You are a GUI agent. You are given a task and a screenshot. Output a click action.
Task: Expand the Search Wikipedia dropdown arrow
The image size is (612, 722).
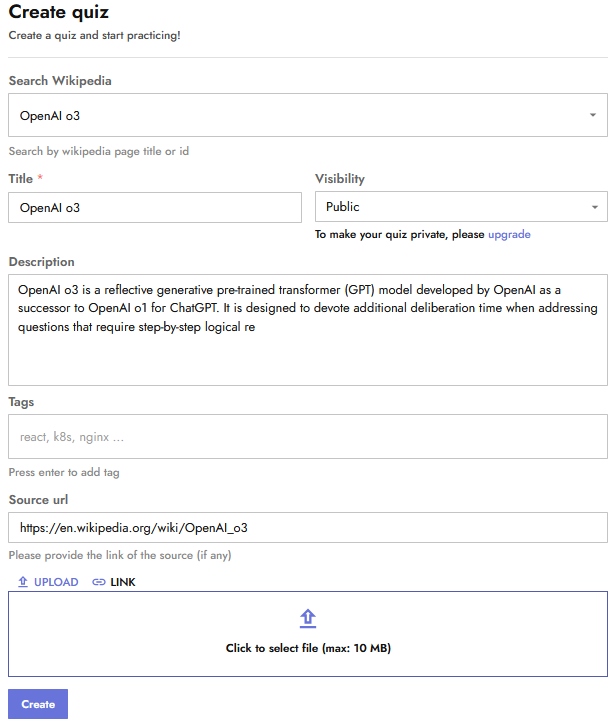592,116
